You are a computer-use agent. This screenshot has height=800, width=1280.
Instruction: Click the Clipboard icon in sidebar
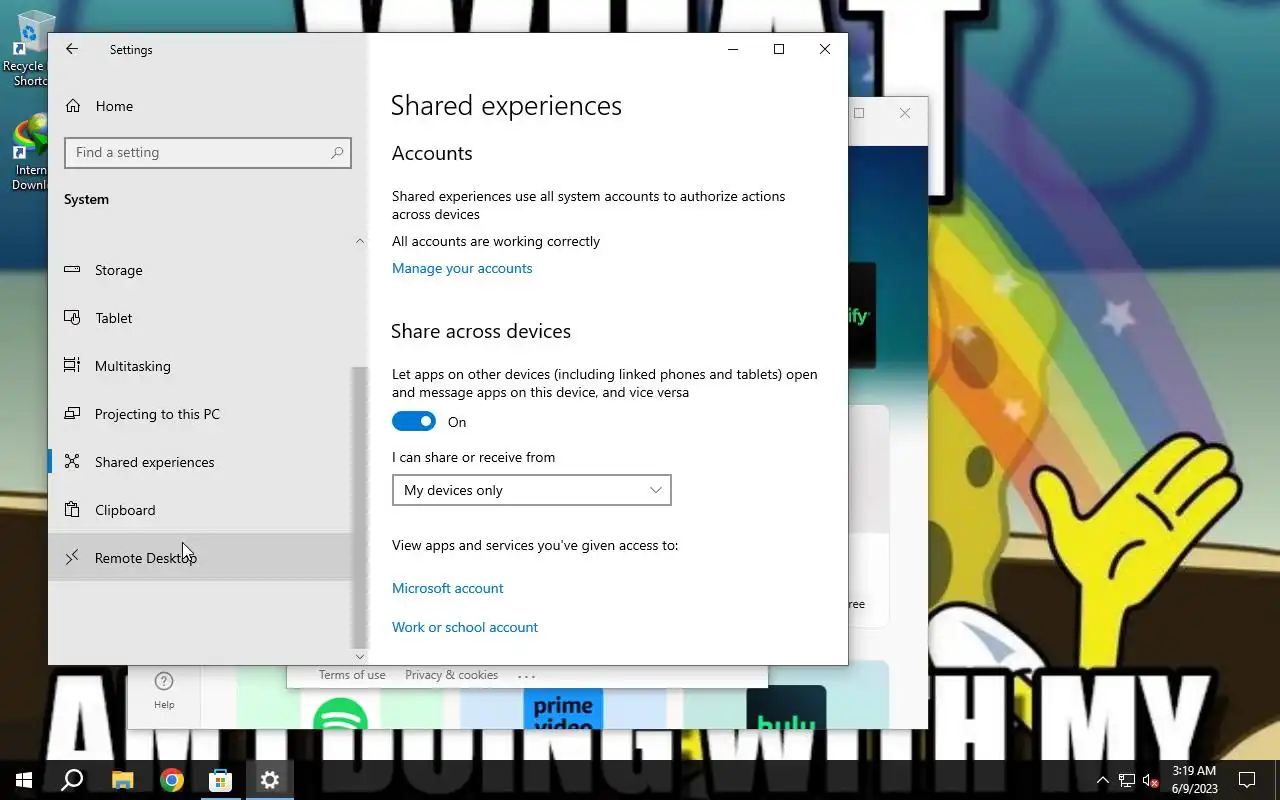(72, 510)
